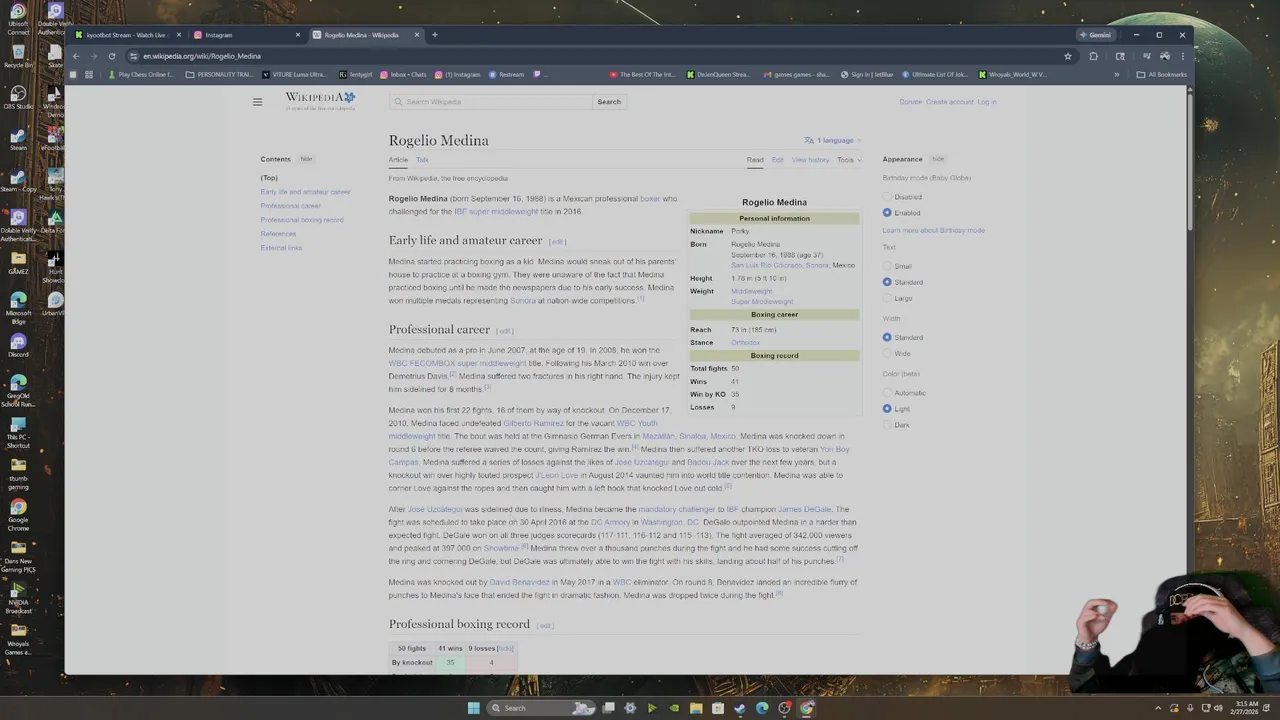Click Create account link
1280x720 pixels.
tap(949, 102)
